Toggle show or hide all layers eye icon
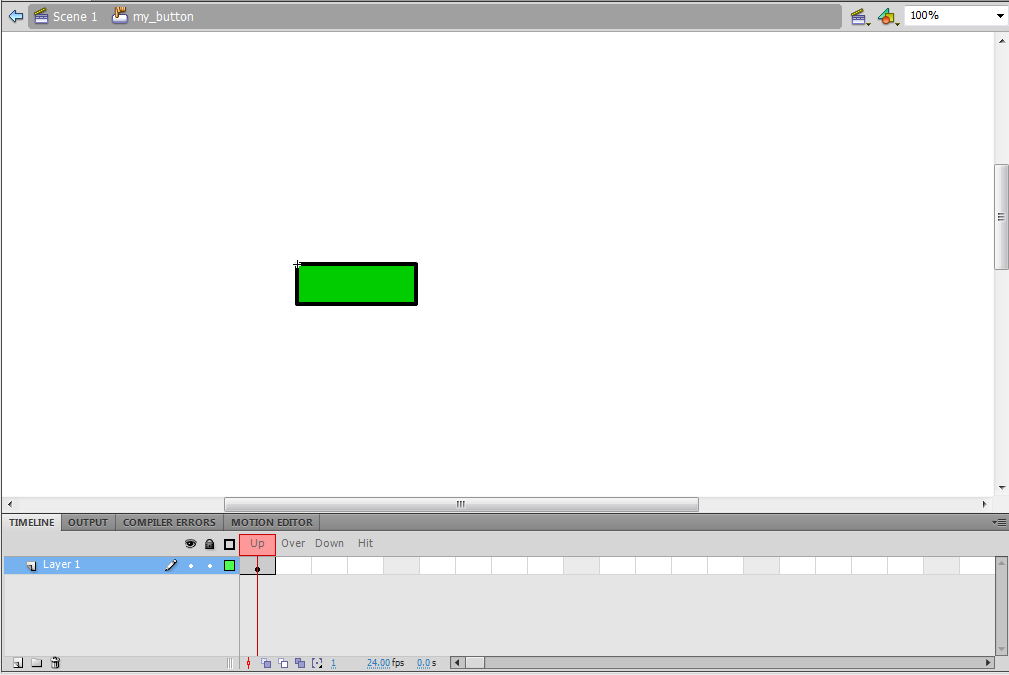This screenshot has height=675, width=1009. tap(190, 544)
